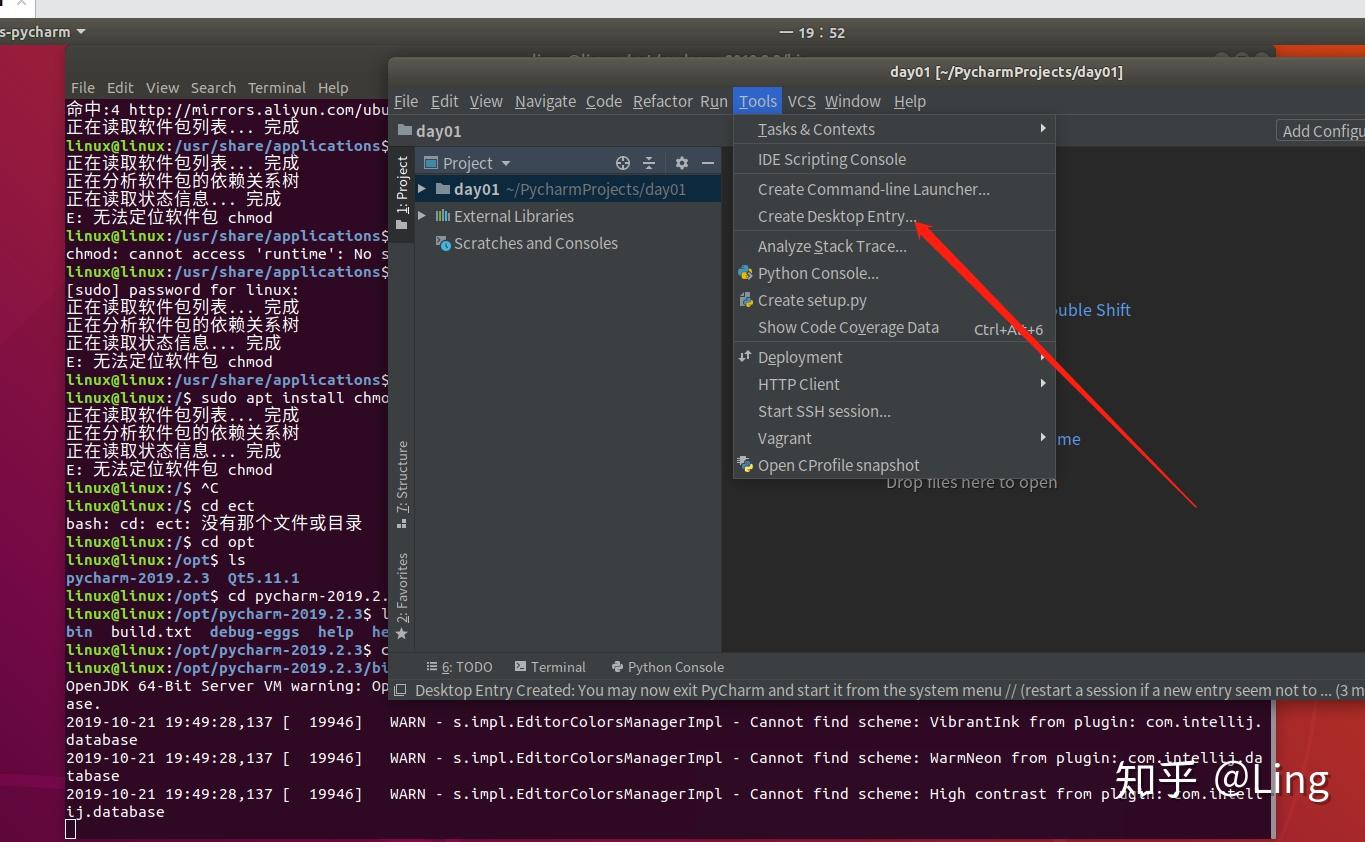Toggle the 1: Project side tab

click(x=402, y=192)
